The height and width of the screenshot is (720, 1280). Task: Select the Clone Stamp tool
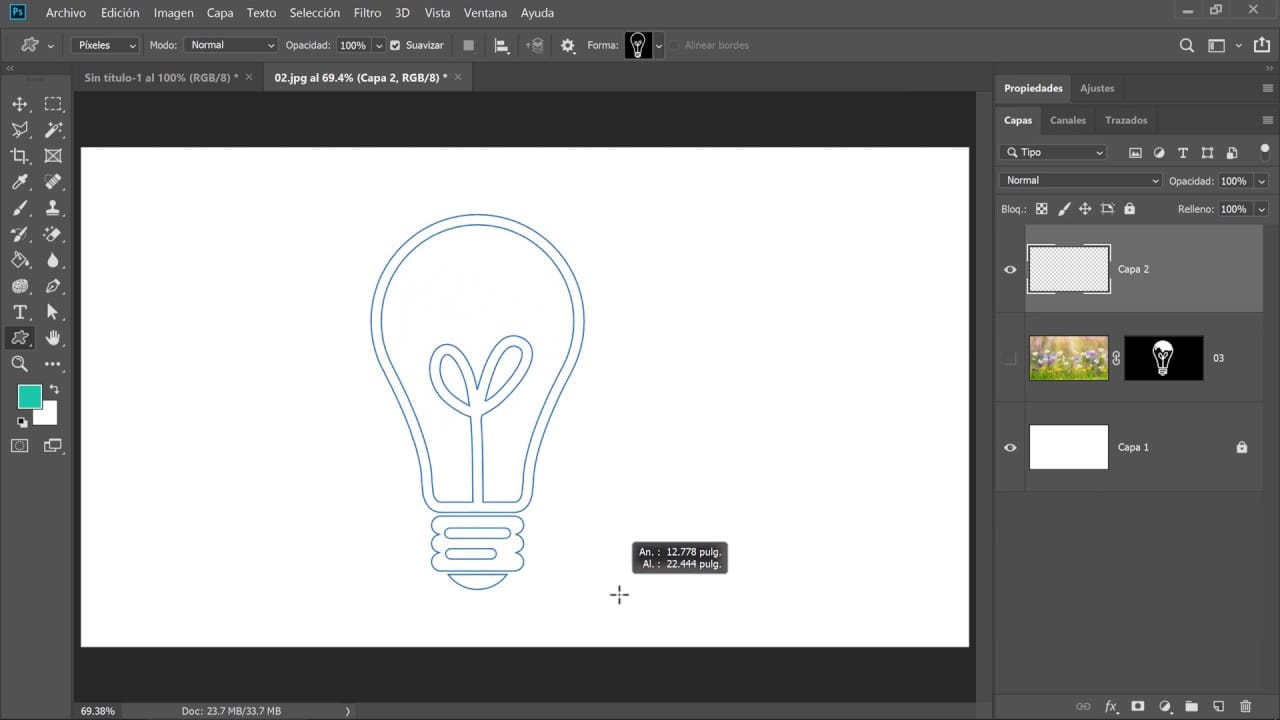pos(53,208)
